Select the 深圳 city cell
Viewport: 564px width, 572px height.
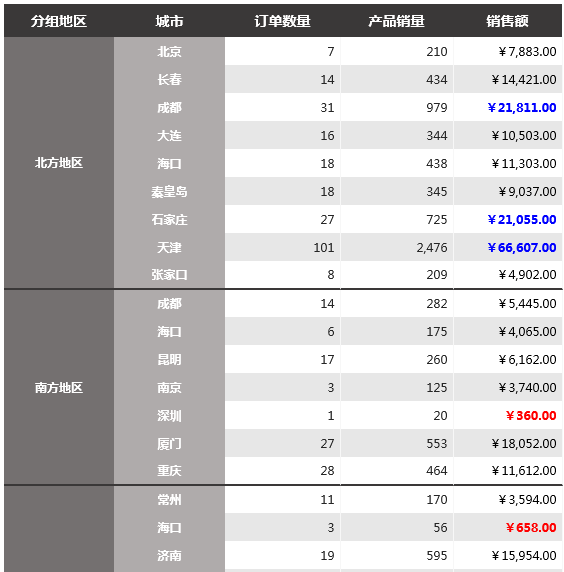point(169,415)
